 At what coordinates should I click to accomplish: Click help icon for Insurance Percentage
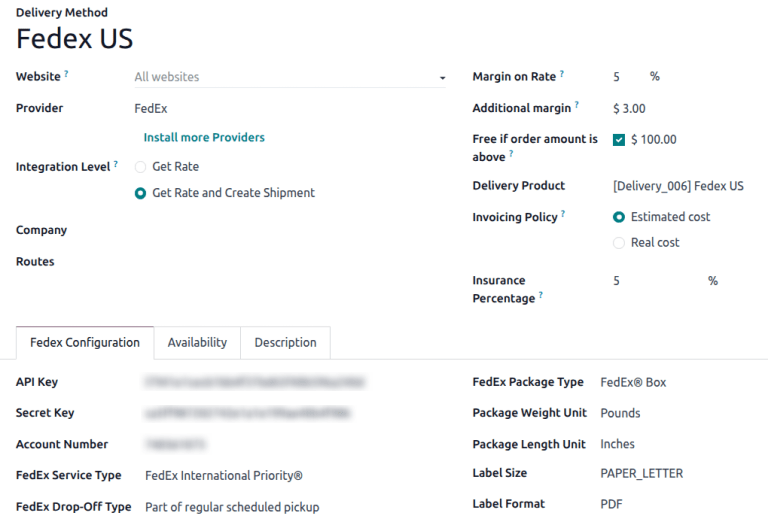[x=541, y=295]
